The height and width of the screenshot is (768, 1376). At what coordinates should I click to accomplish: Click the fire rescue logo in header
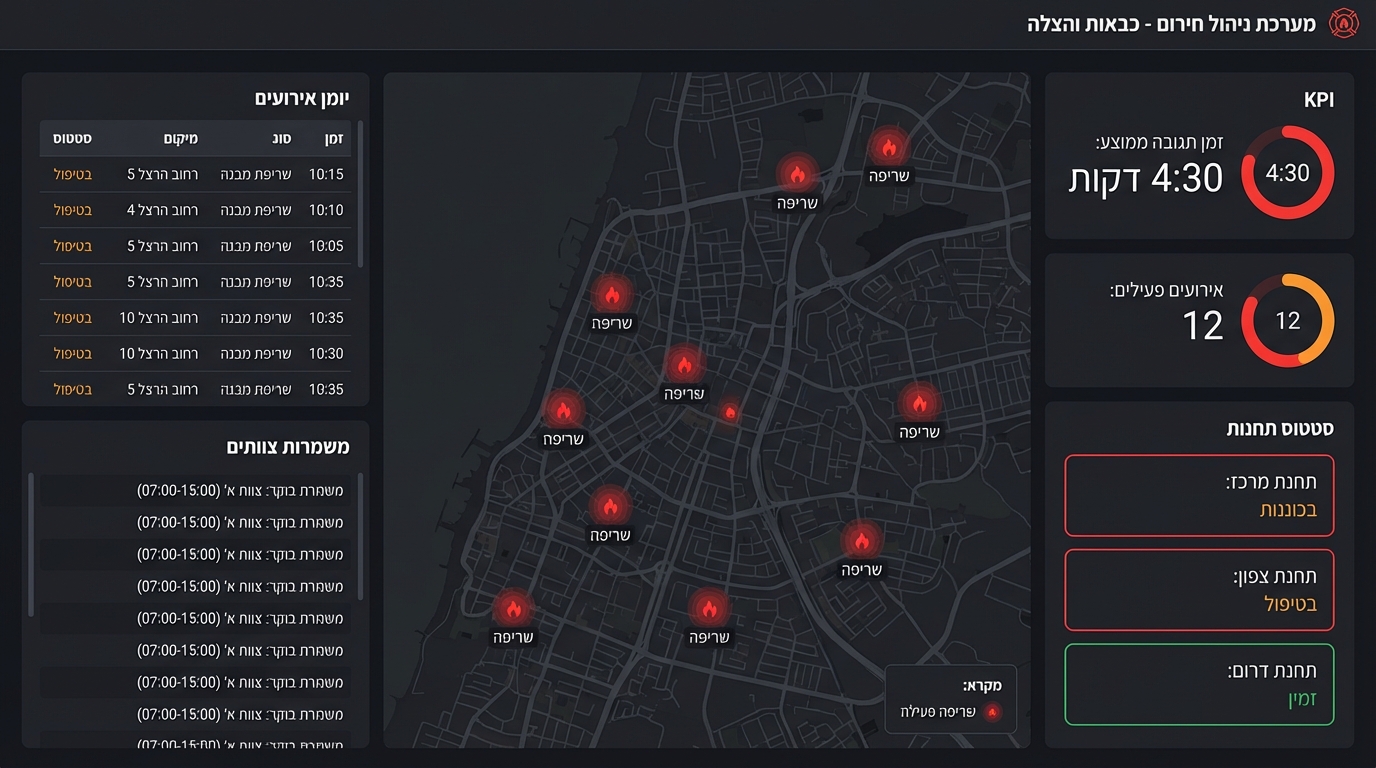tap(1344, 24)
